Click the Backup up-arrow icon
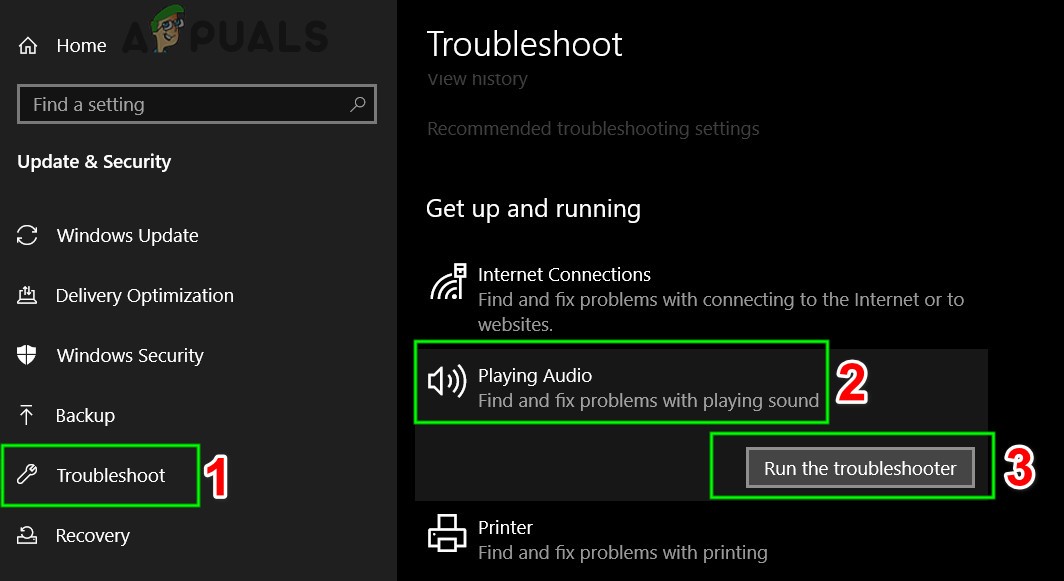The height and width of the screenshot is (581, 1064). coord(30,415)
